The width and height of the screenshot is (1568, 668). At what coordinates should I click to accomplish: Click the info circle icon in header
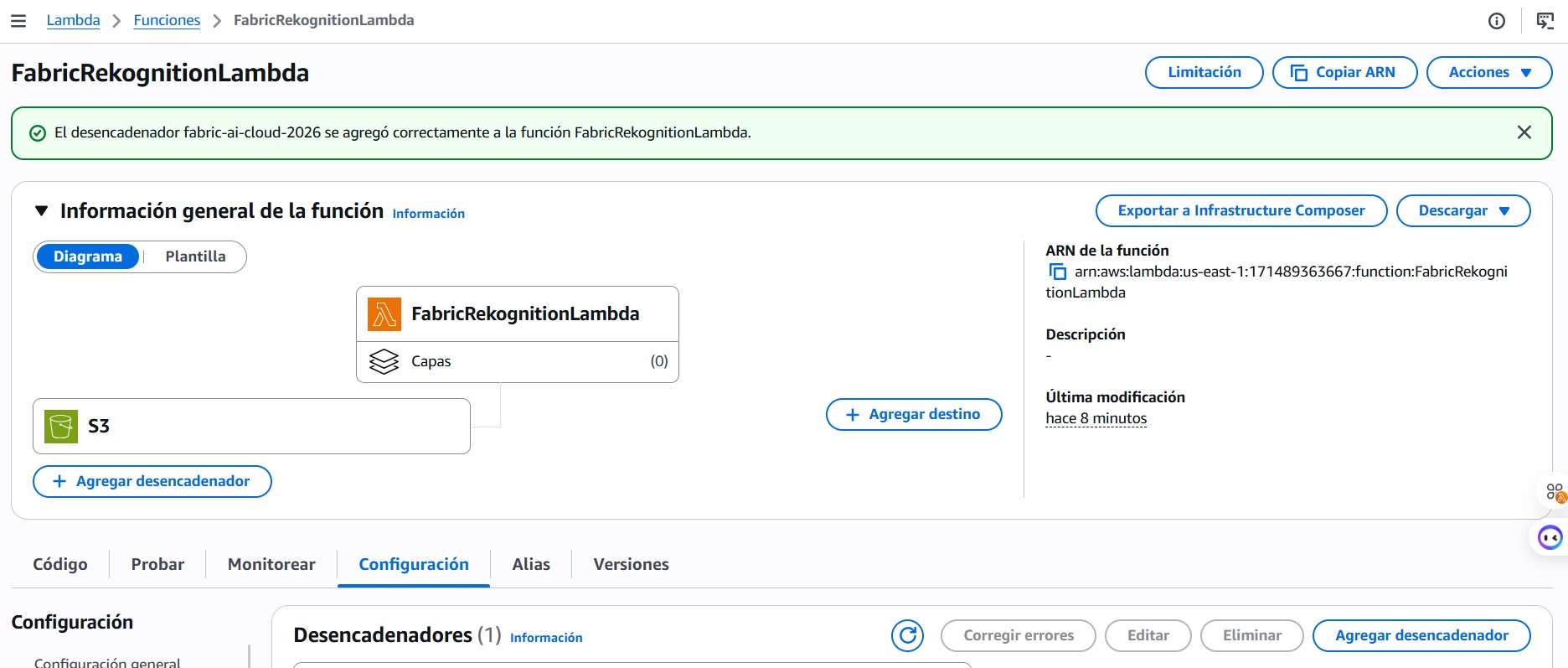click(1497, 21)
